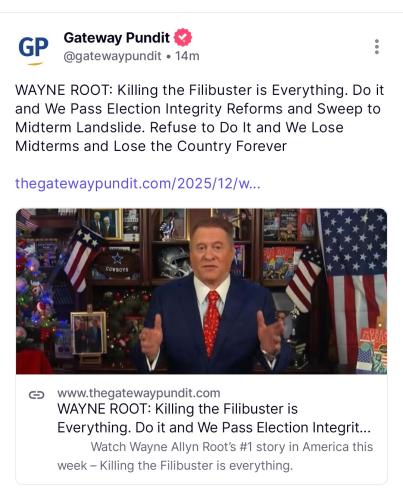The height and width of the screenshot is (500, 403).
Task: Open the preview card headline about Filibuster
Action: click(214, 418)
